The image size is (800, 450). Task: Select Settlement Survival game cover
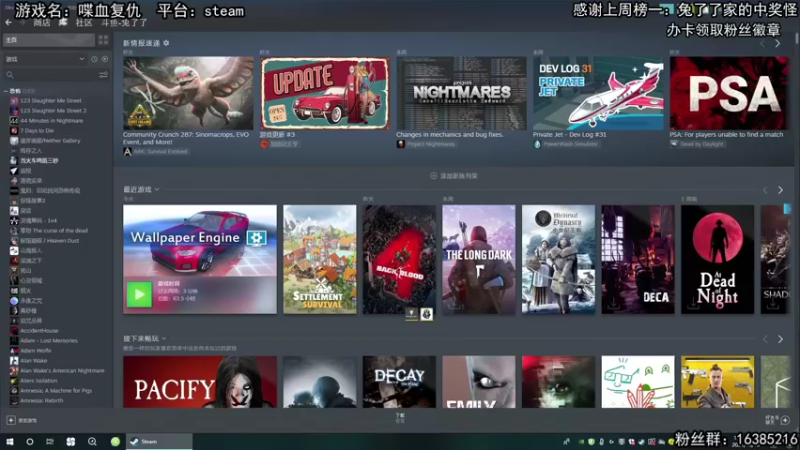[x=320, y=259]
